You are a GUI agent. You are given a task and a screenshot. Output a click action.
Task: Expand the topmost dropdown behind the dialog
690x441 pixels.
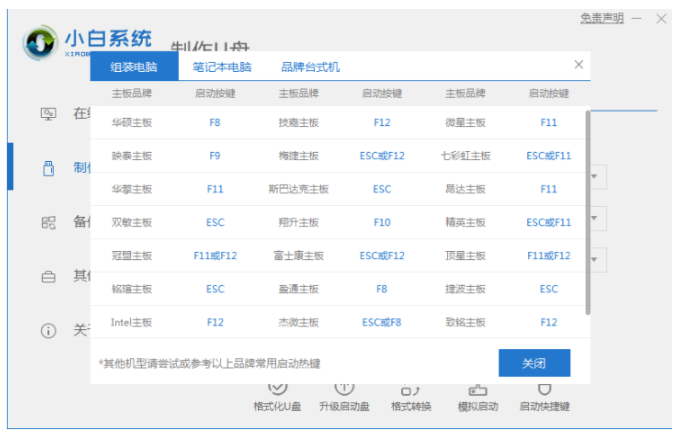coord(597,177)
